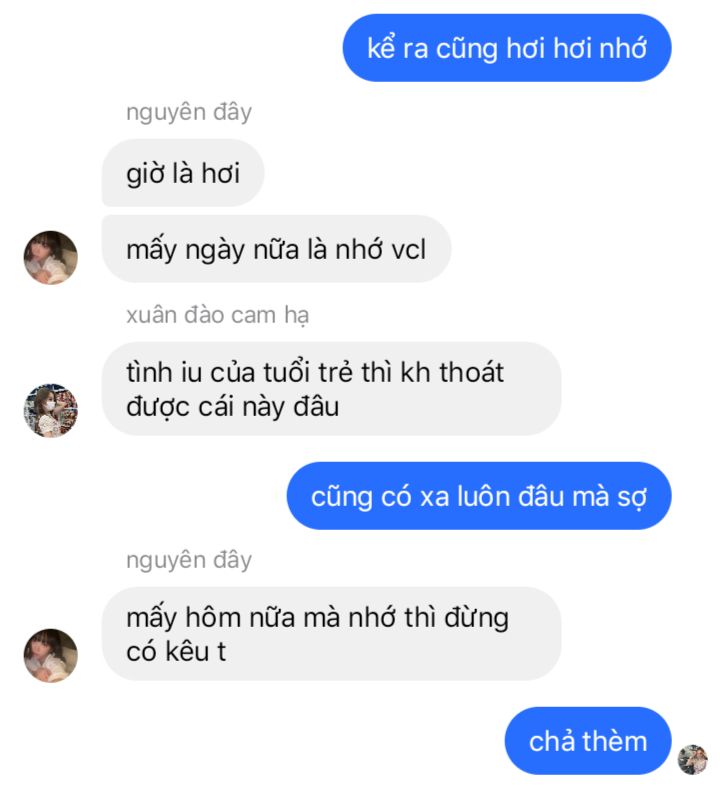Image resolution: width=720 pixels, height=795 pixels.
Task: Click the word 'sợ' in the blue message
Action: pos(632,497)
